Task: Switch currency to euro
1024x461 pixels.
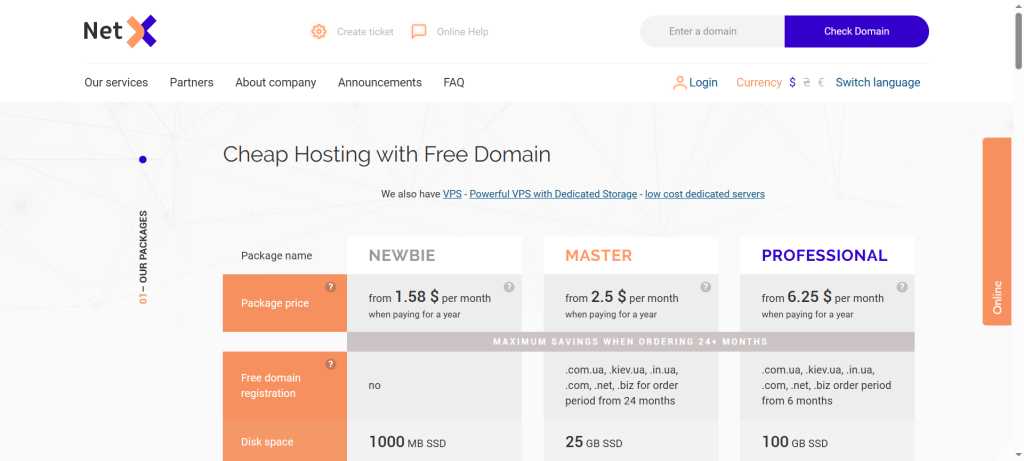Action: click(821, 83)
